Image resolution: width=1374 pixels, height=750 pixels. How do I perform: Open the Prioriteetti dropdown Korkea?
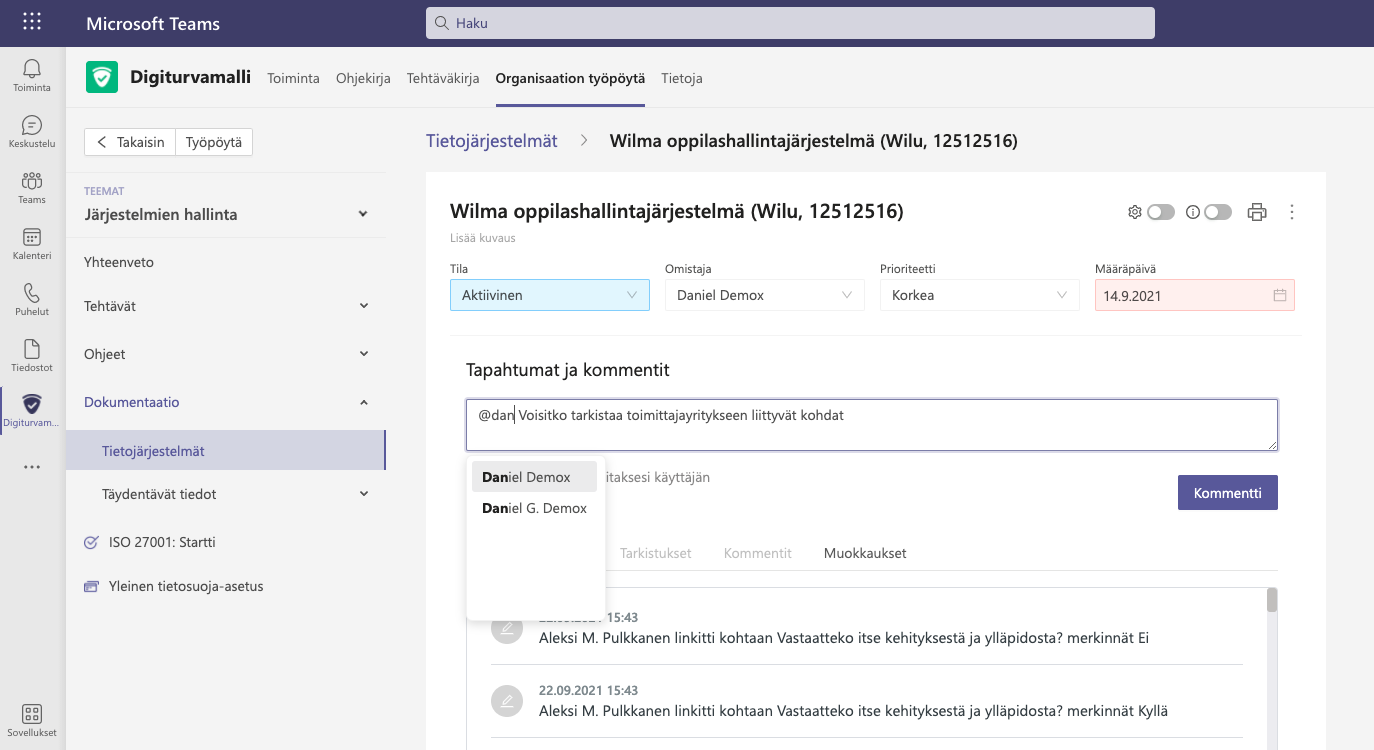[x=980, y=295]
